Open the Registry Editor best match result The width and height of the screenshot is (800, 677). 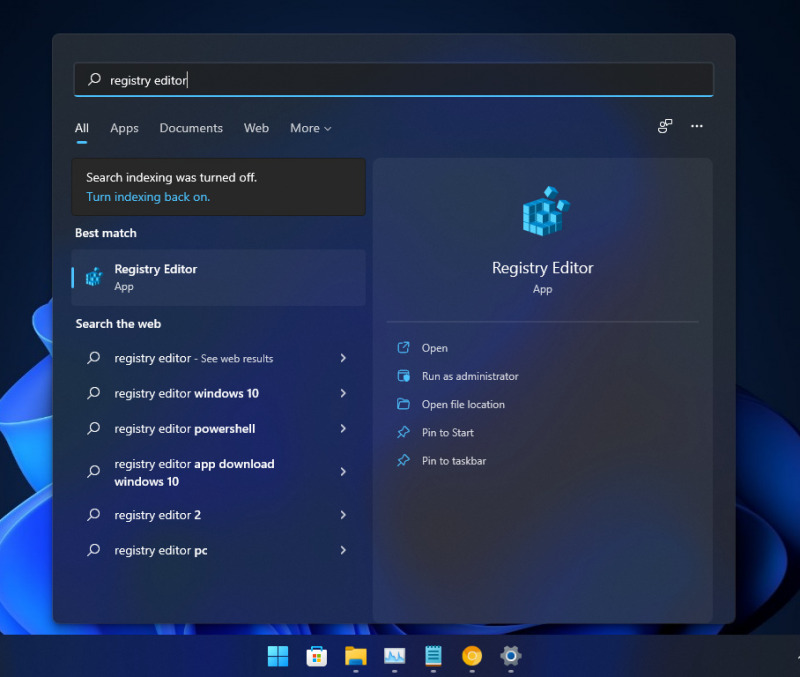(x=218, y=278)
